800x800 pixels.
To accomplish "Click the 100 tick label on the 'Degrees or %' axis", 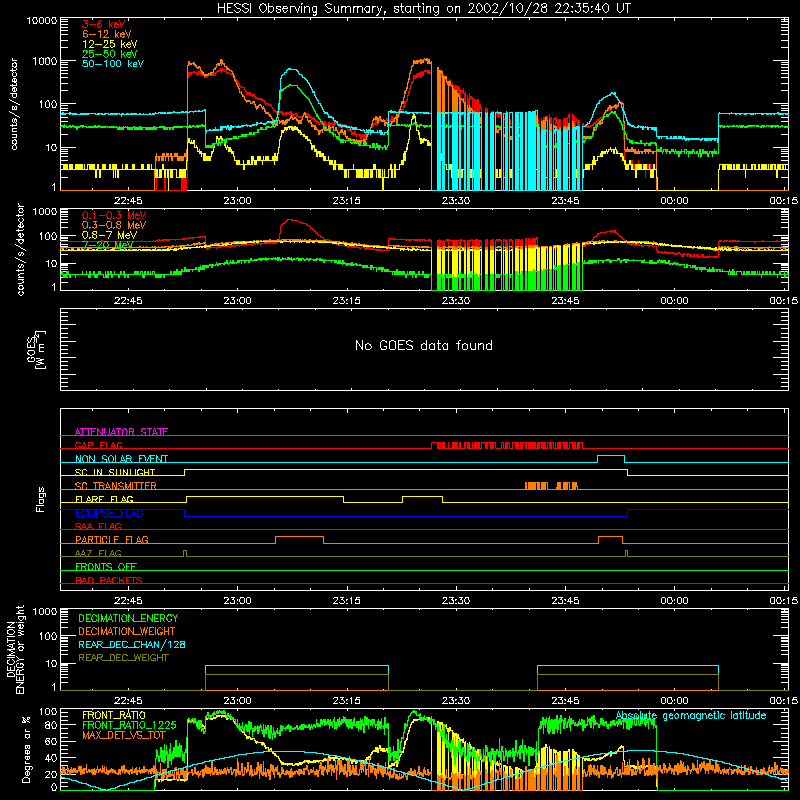I will 48,712.
